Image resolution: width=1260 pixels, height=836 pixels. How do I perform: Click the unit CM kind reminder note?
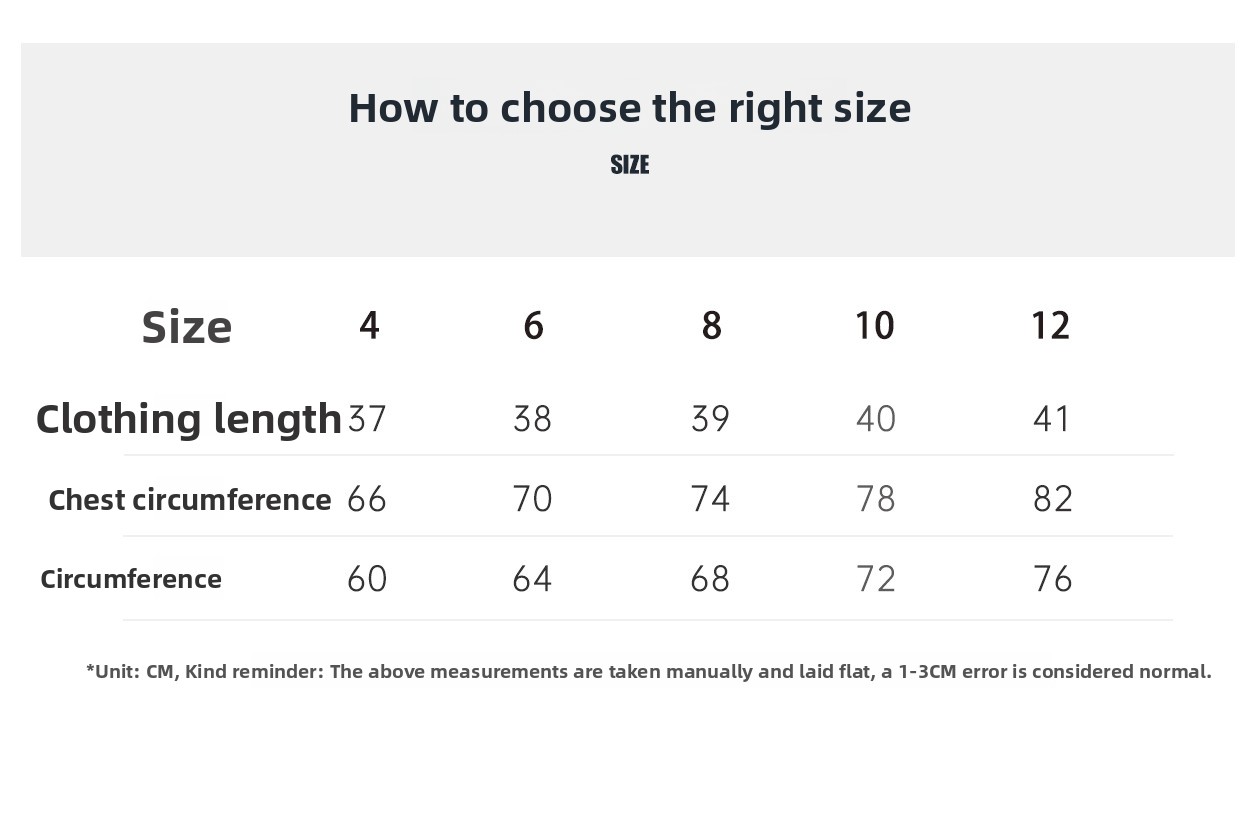(x=649, y=672)
